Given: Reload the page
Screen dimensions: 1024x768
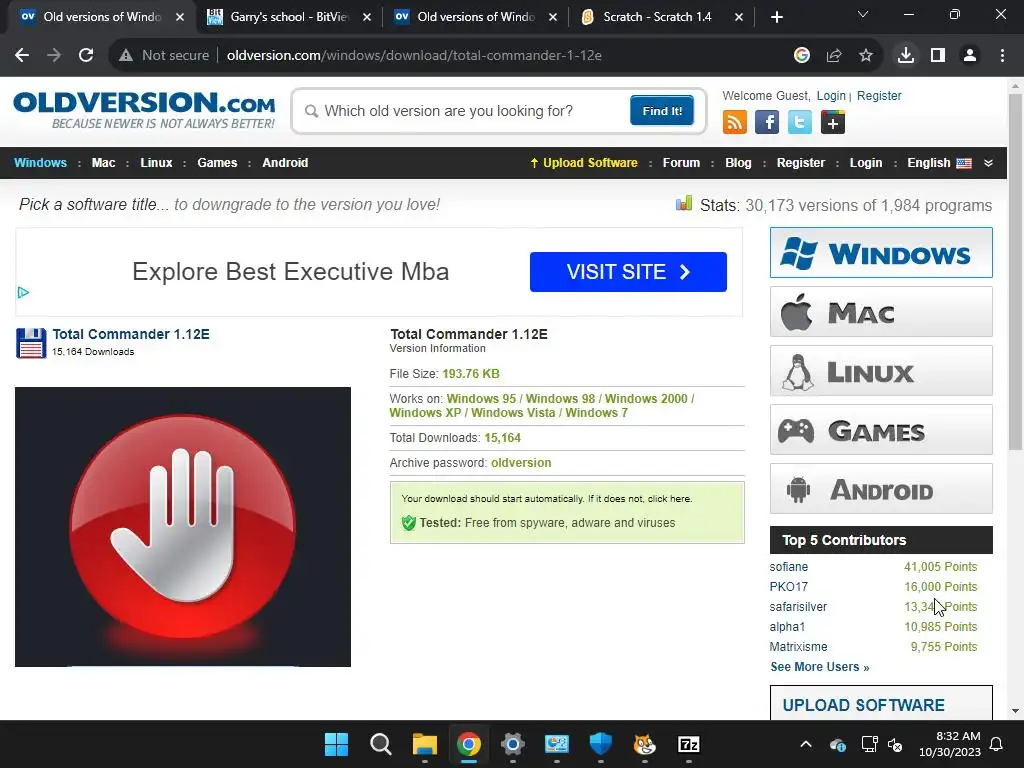Looking at the screenshot, I should [x=86, y=56].
